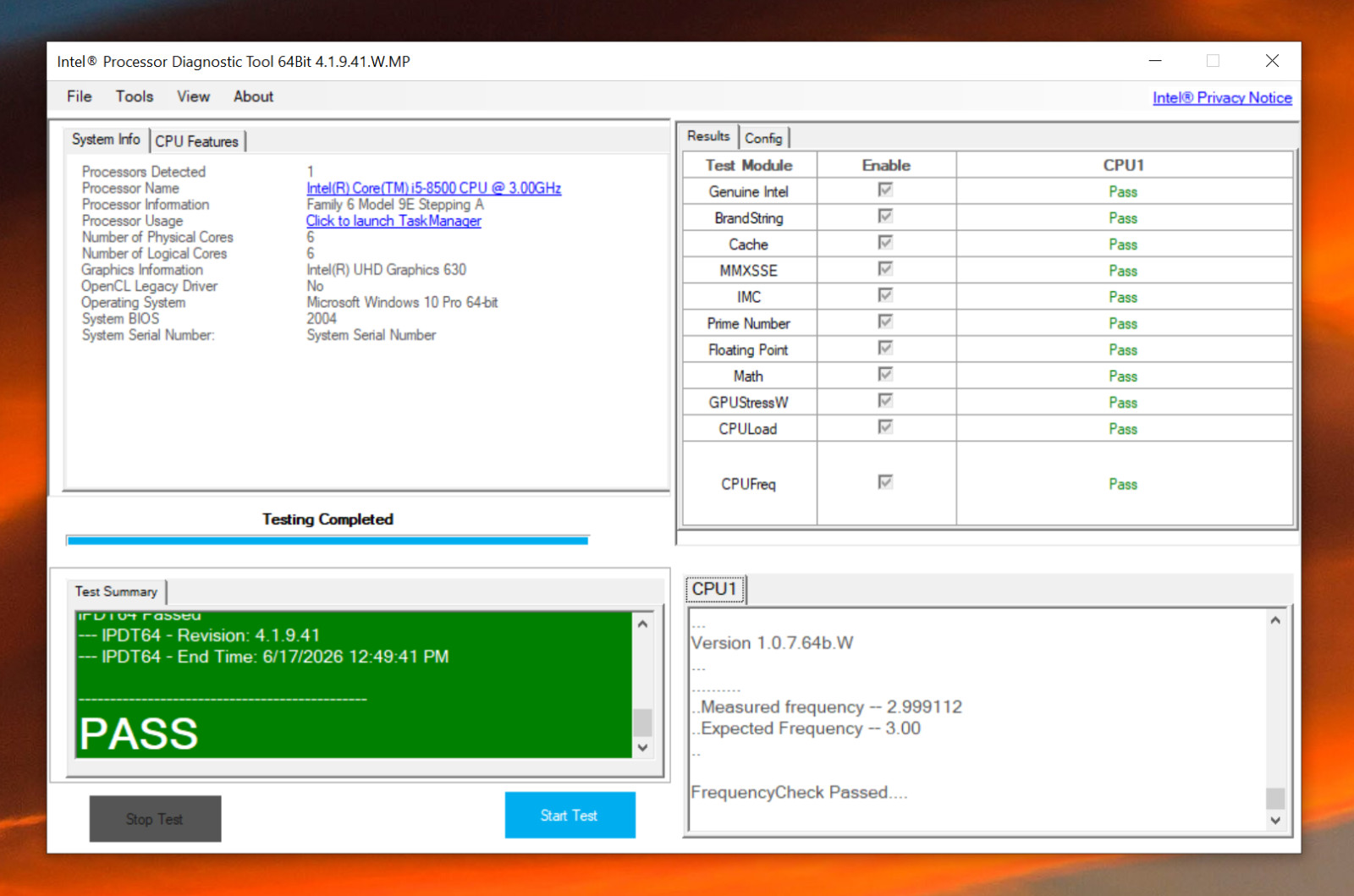Screen dimensions: 1354x896
Task: Click the Intel UHD Graphics 630 value
Action: [386, 270]
